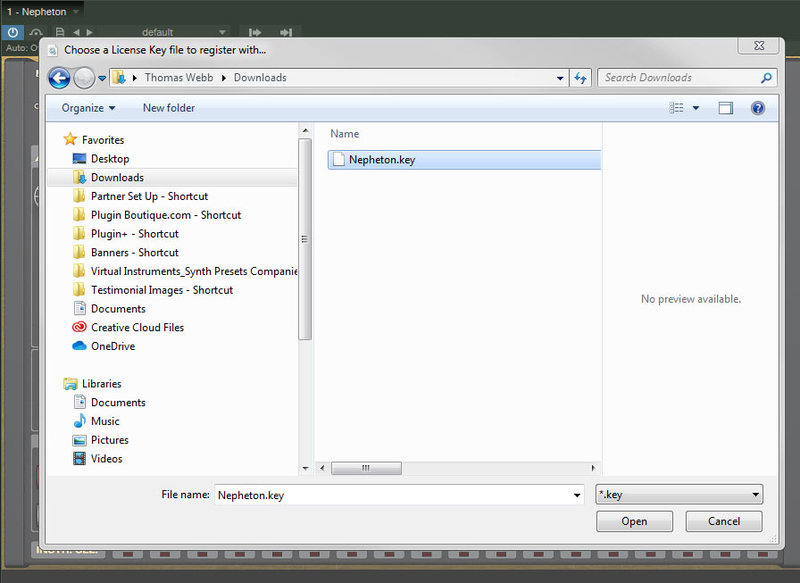Viewport: 800px width, 583px height.
Task: Select Desktop under Favorites
Action: pyautogui.click(x=109, y=158)
